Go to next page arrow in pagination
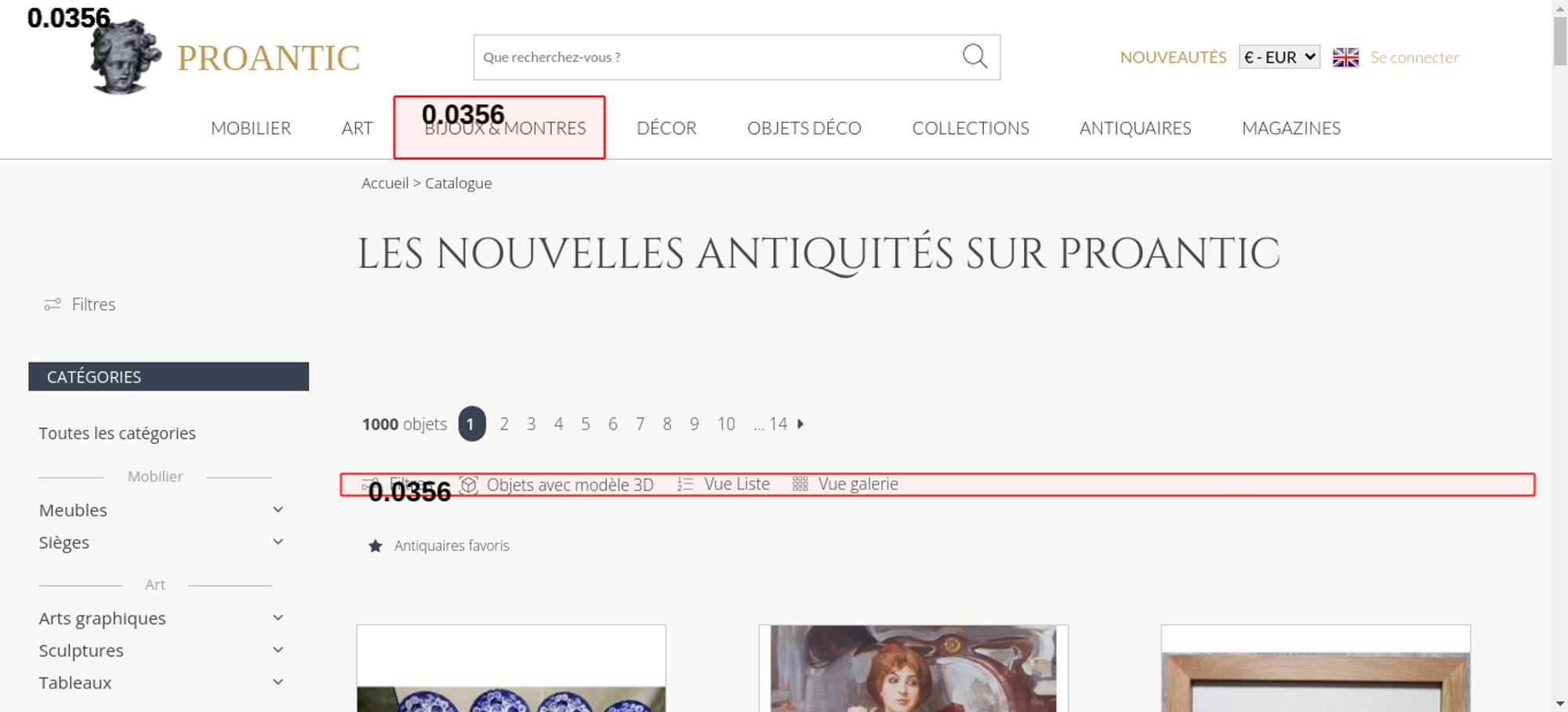The width and height of the screenshot is (1568, 712). click(800, 424)
